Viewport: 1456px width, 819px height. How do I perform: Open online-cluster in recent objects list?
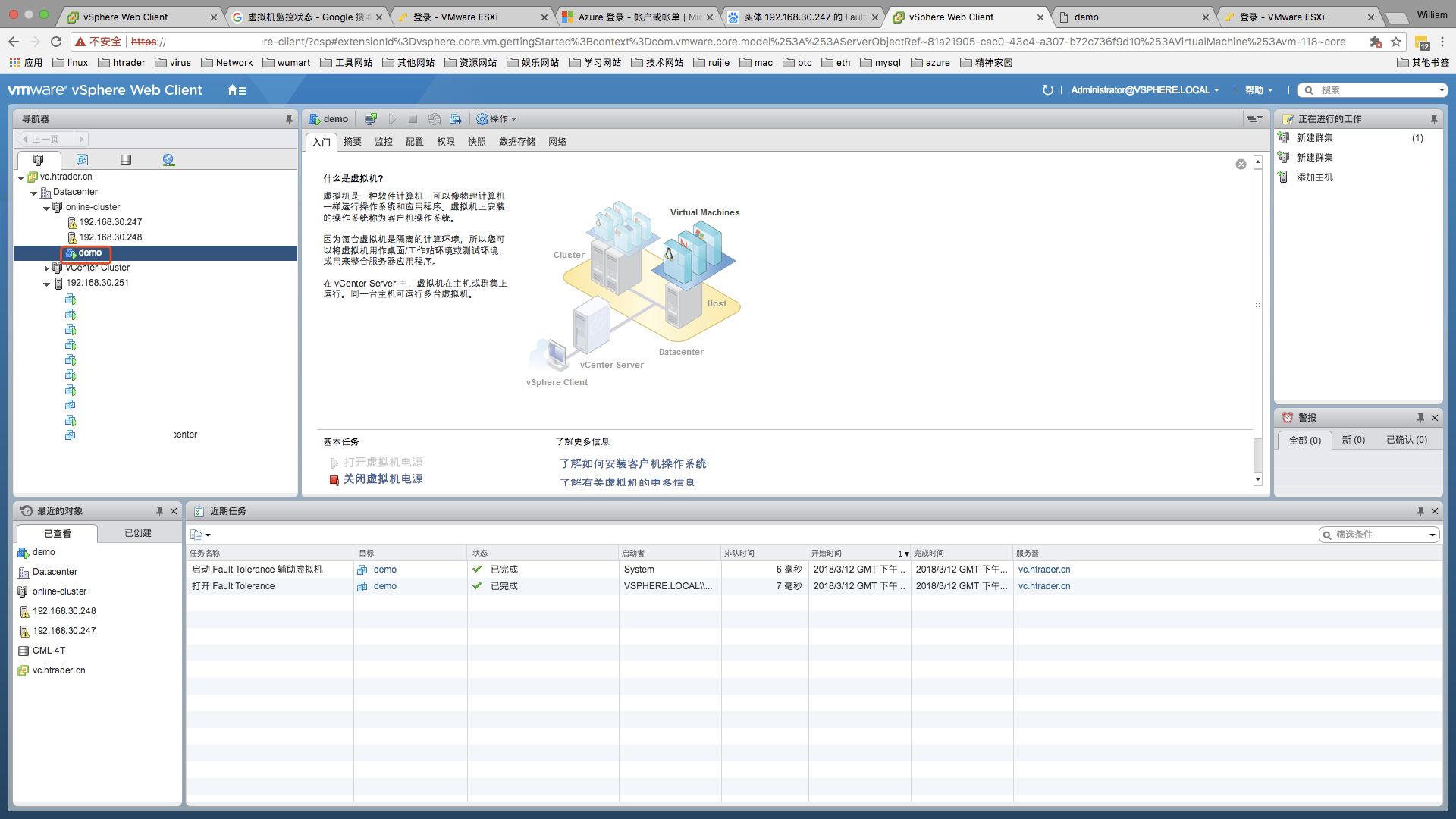(59, 591)
